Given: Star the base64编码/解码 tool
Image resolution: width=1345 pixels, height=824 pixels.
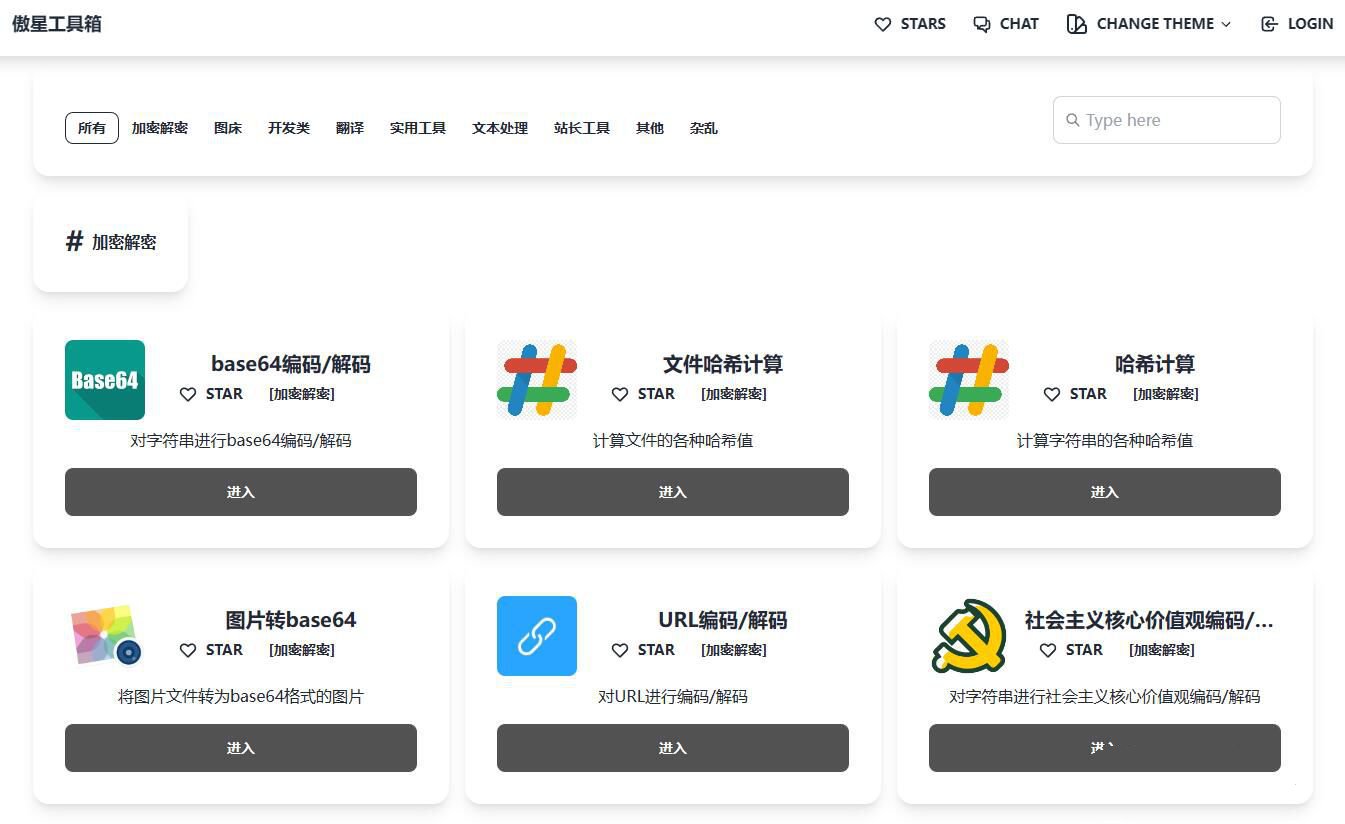Looking at the screenshot, I should point(211,394).
